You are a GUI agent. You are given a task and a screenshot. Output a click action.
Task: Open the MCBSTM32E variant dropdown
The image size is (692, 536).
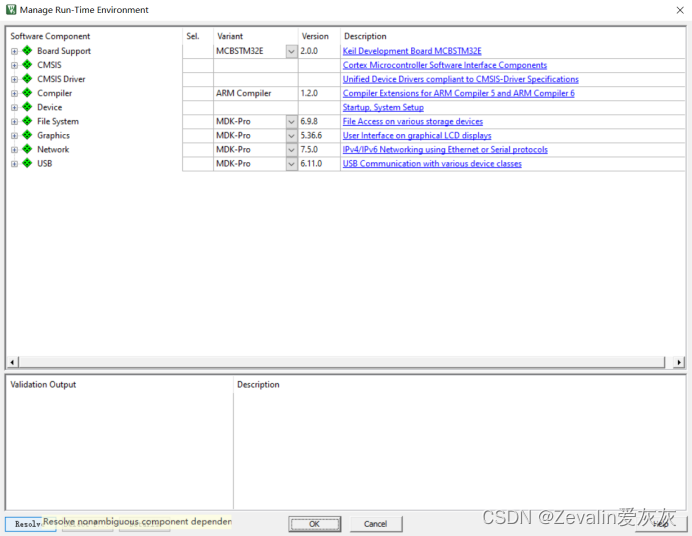(x=291, y=51)
